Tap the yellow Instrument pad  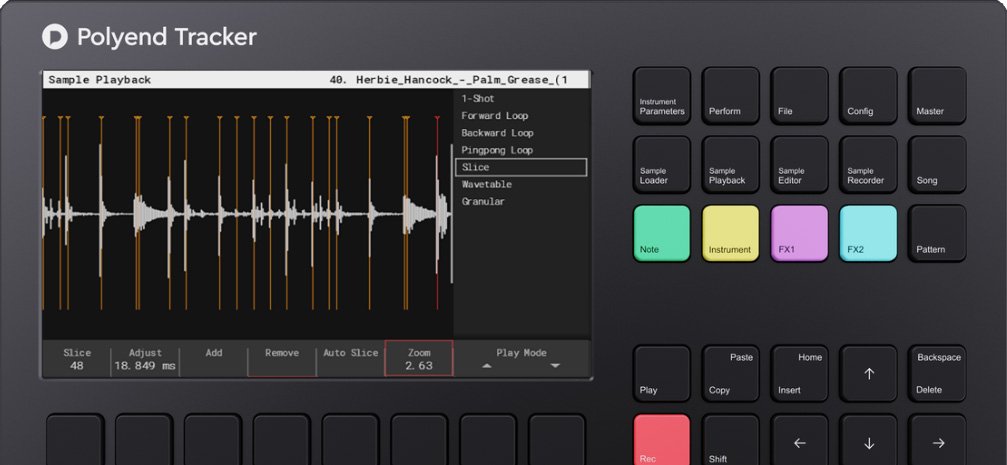[x=731, y=233]
